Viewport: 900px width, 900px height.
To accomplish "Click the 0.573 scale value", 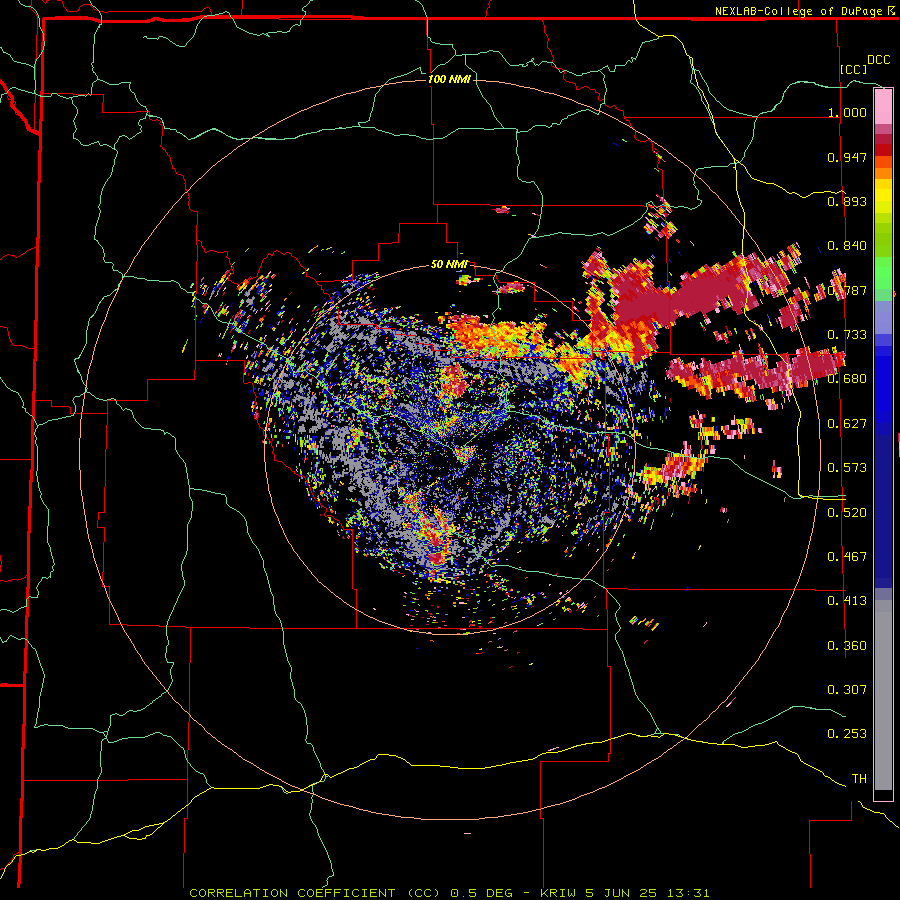I will point(847,468).
